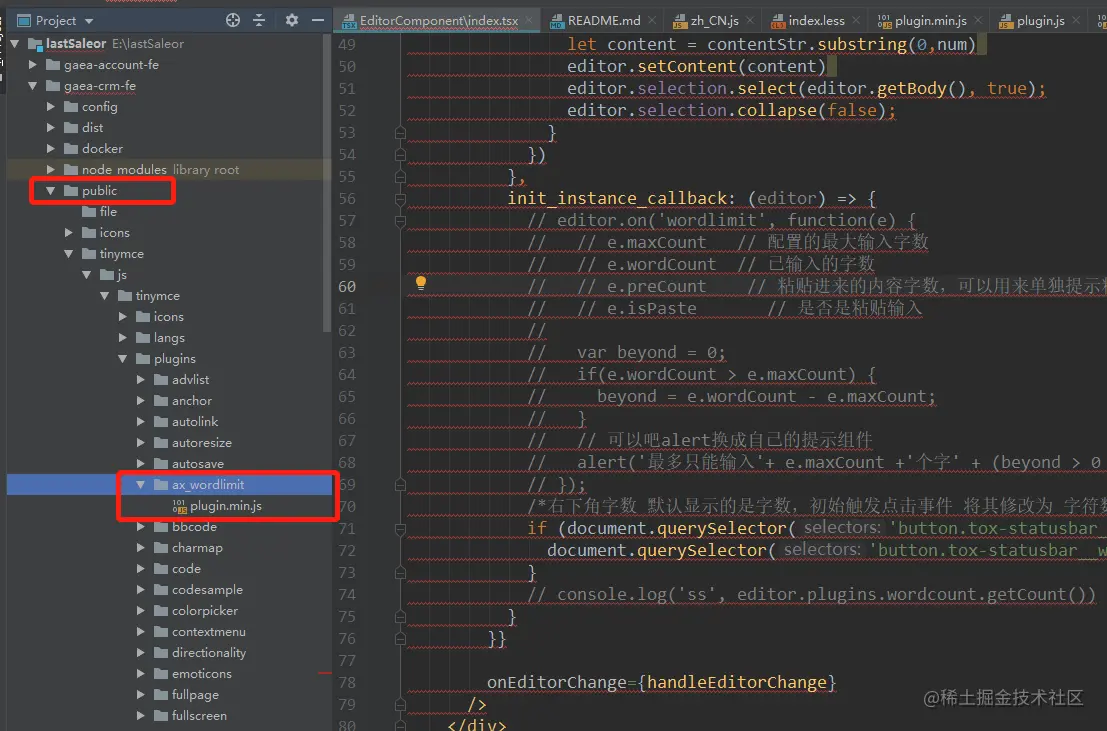The height and width of the screenshot is (731, 1107).
Task: Select the contextmenu plugin folder
Action: [200, 632]
